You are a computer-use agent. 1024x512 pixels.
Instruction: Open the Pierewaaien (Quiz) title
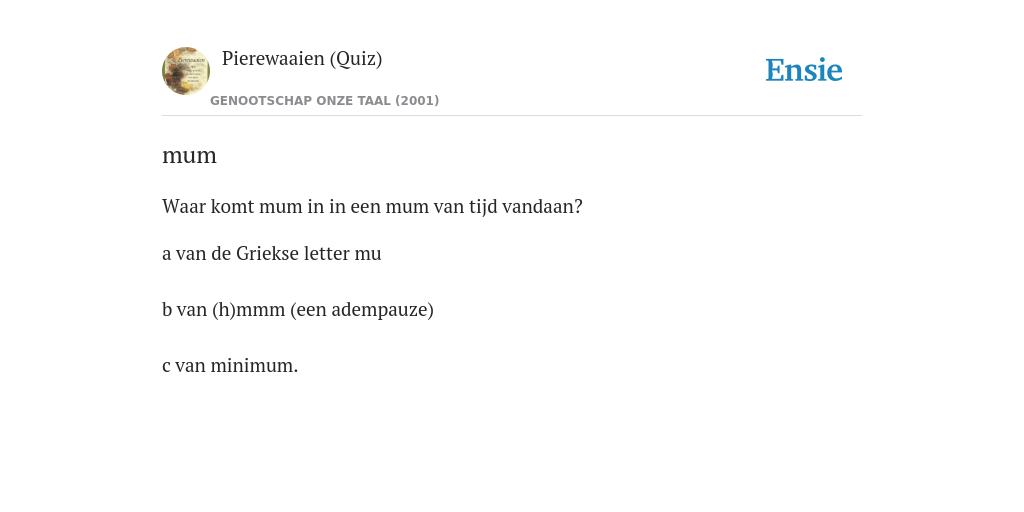(302, 59)
